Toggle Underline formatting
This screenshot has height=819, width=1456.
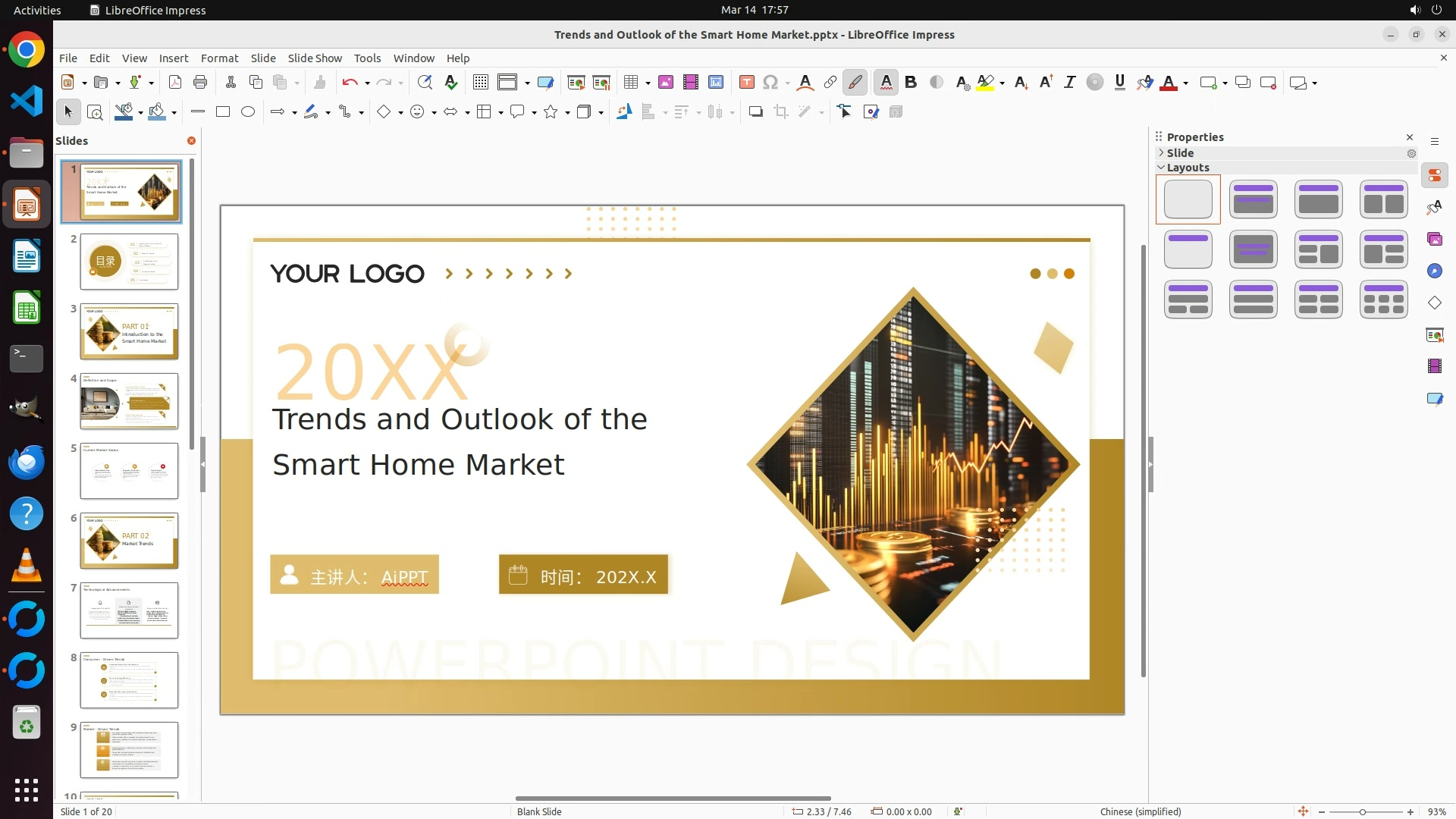1119,83
